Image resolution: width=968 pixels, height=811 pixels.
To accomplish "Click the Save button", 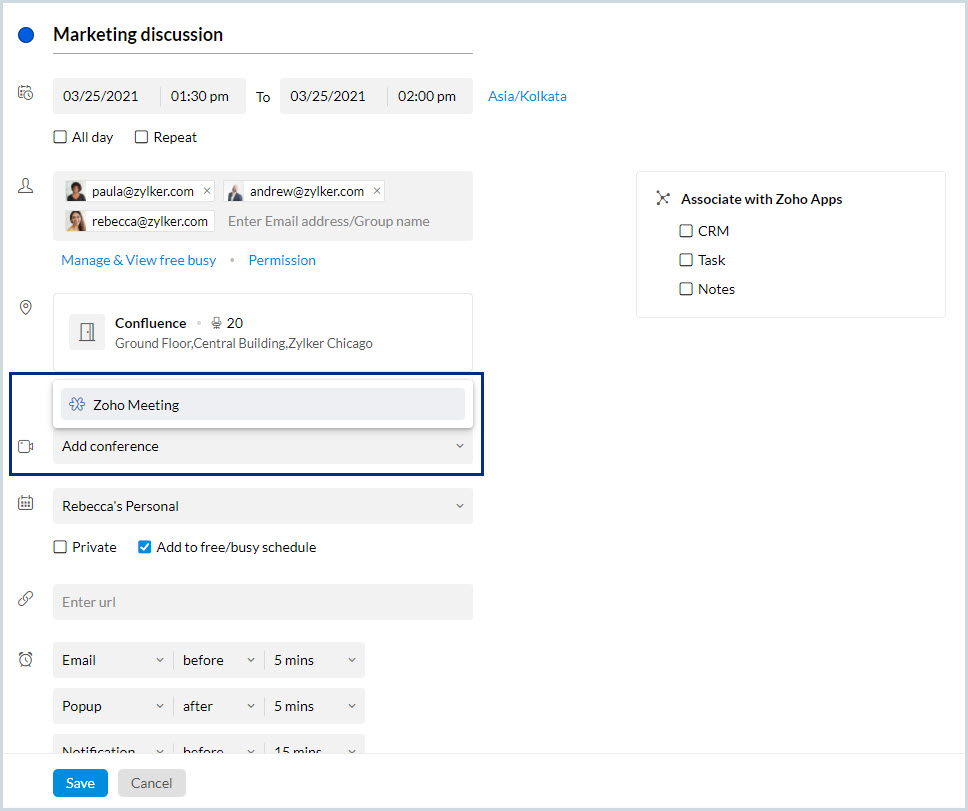I will coord(80,783).
